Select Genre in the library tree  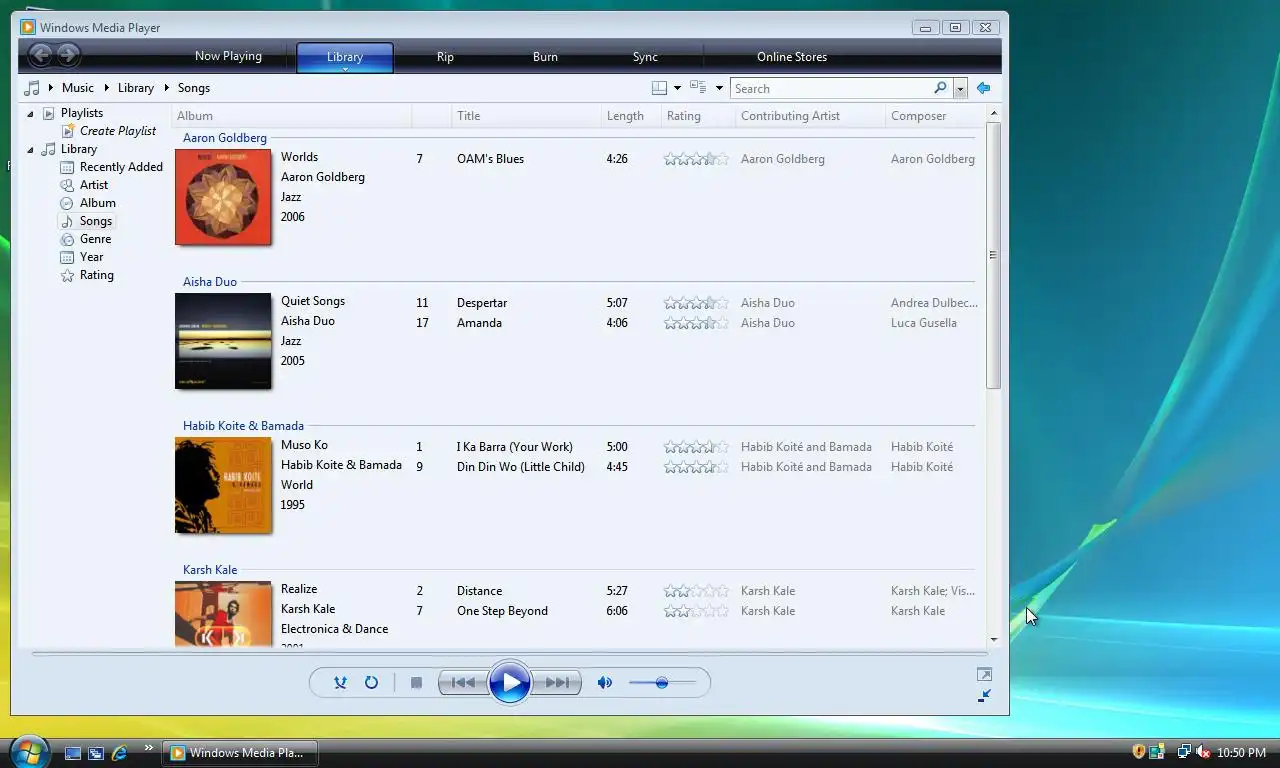(x=95, y=239)
